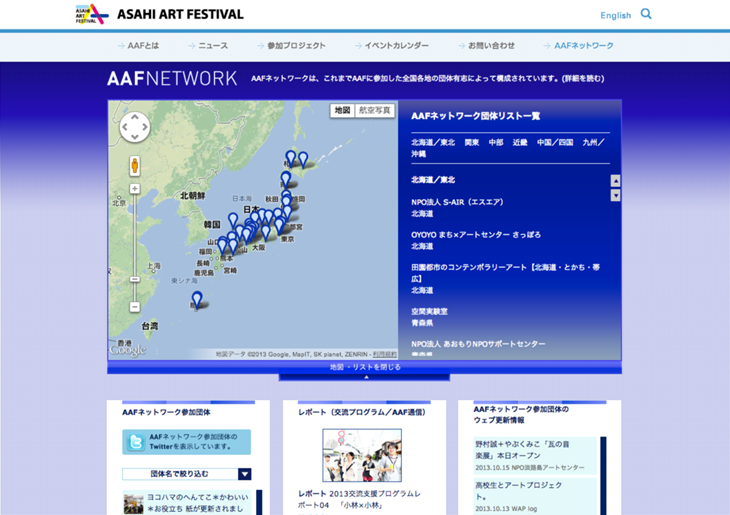Open the 利用規約 map terms link
The width and height of the screenshot is (730, 515).
385,354
